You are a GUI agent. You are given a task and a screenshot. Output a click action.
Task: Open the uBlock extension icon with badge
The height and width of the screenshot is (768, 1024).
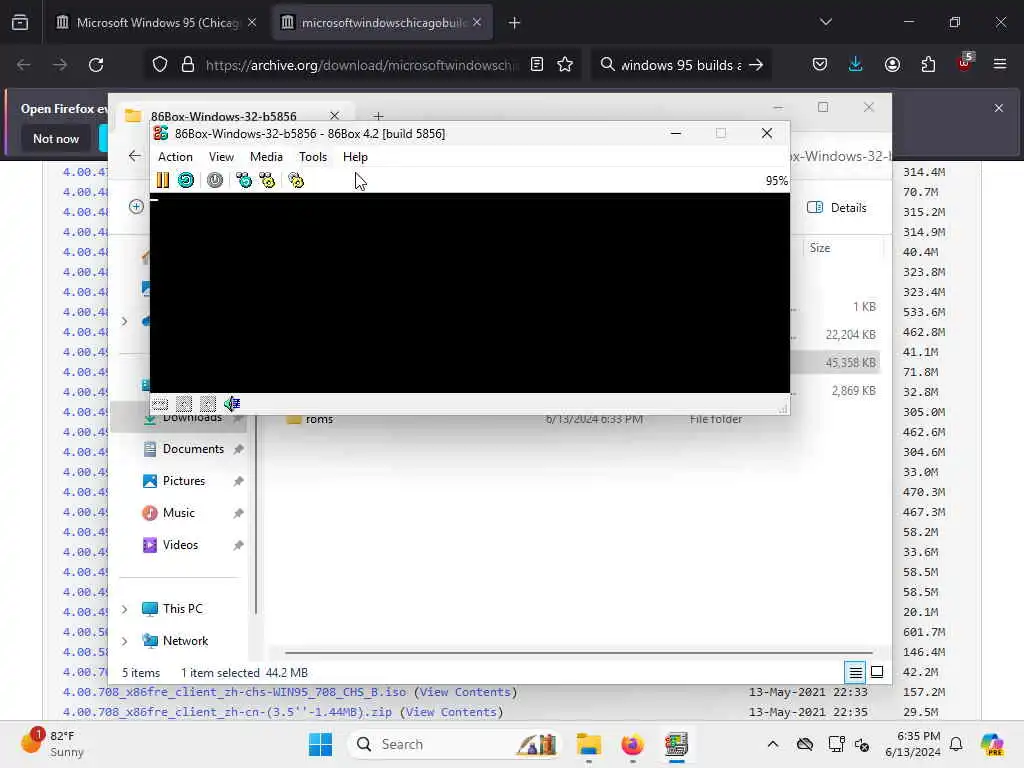[x=965, y=63]
